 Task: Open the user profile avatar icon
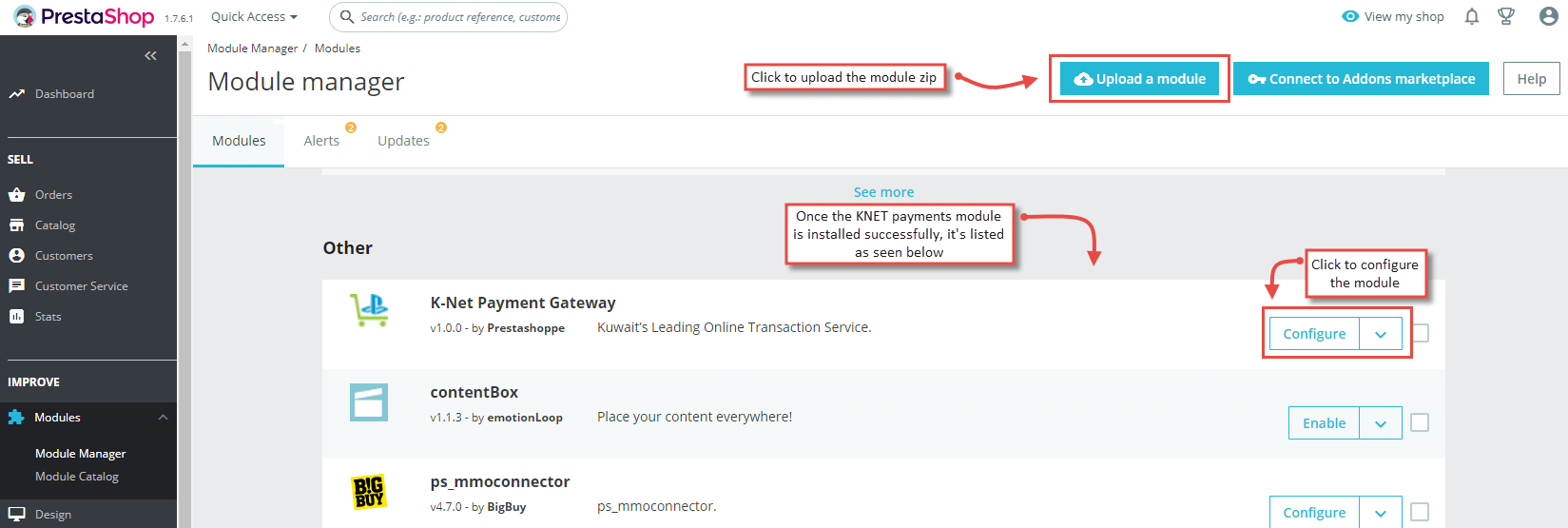tap(1548, 16)
